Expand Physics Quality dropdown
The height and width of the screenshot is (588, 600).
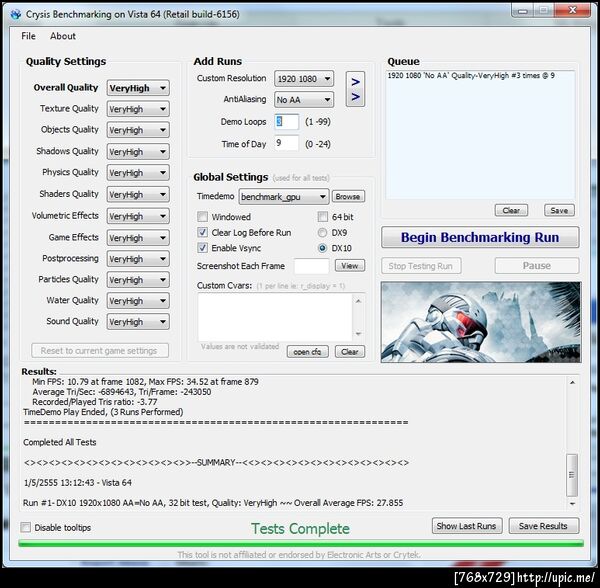(x=138, y=173)
